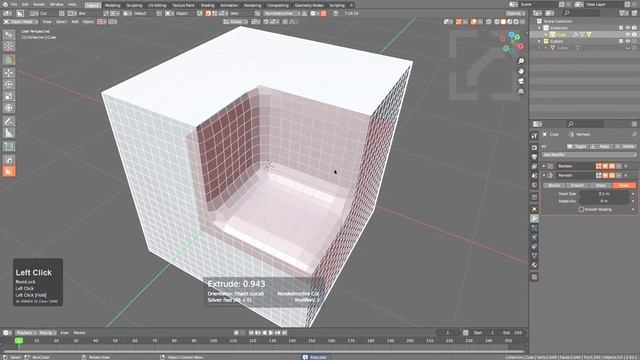Viewport: 640px width, 360px height.
Task: Toggle camera view icon in viewport
Action: 521,81
